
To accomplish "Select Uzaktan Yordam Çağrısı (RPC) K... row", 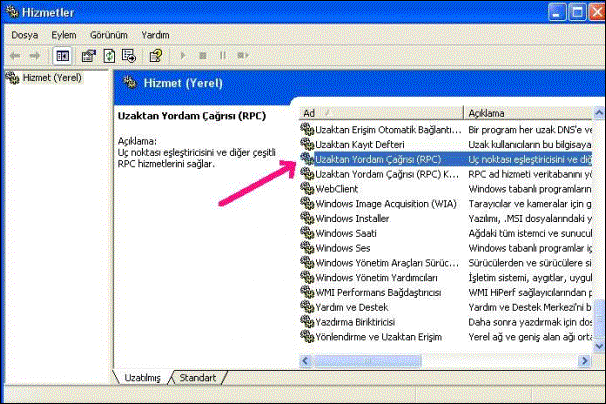I will point(387,174).
